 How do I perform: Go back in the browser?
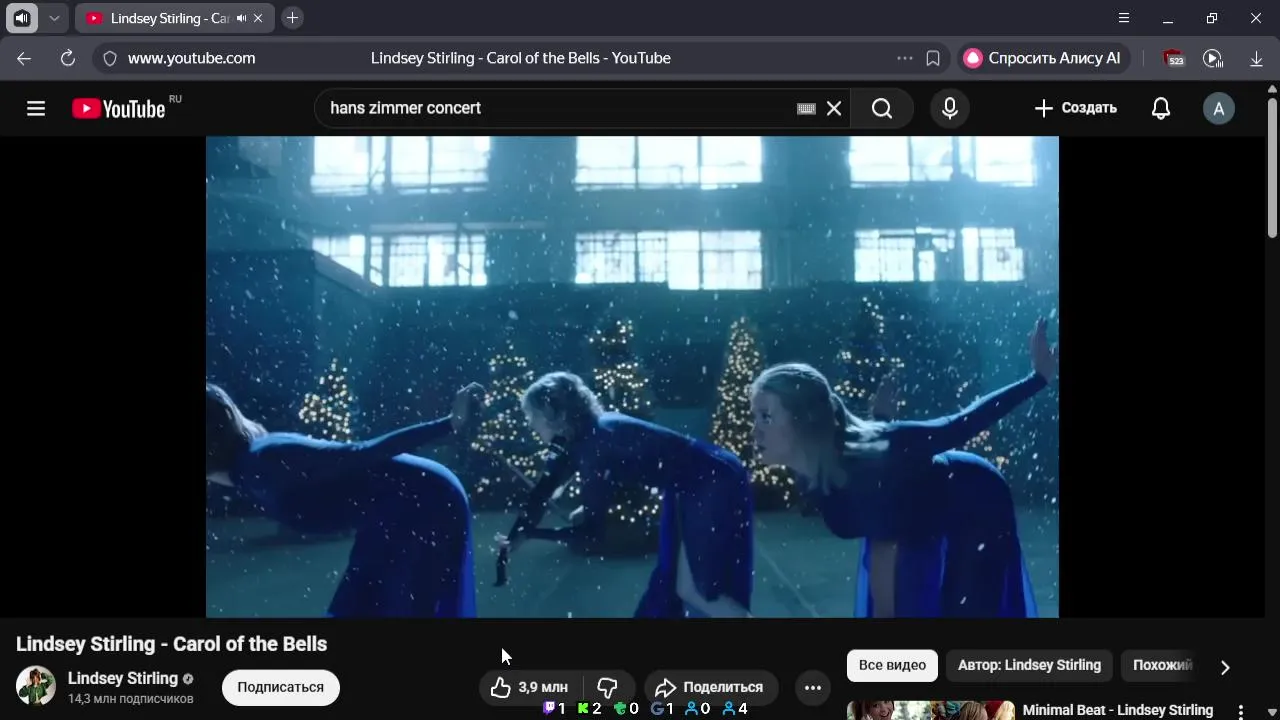click(x=24, y=58)
